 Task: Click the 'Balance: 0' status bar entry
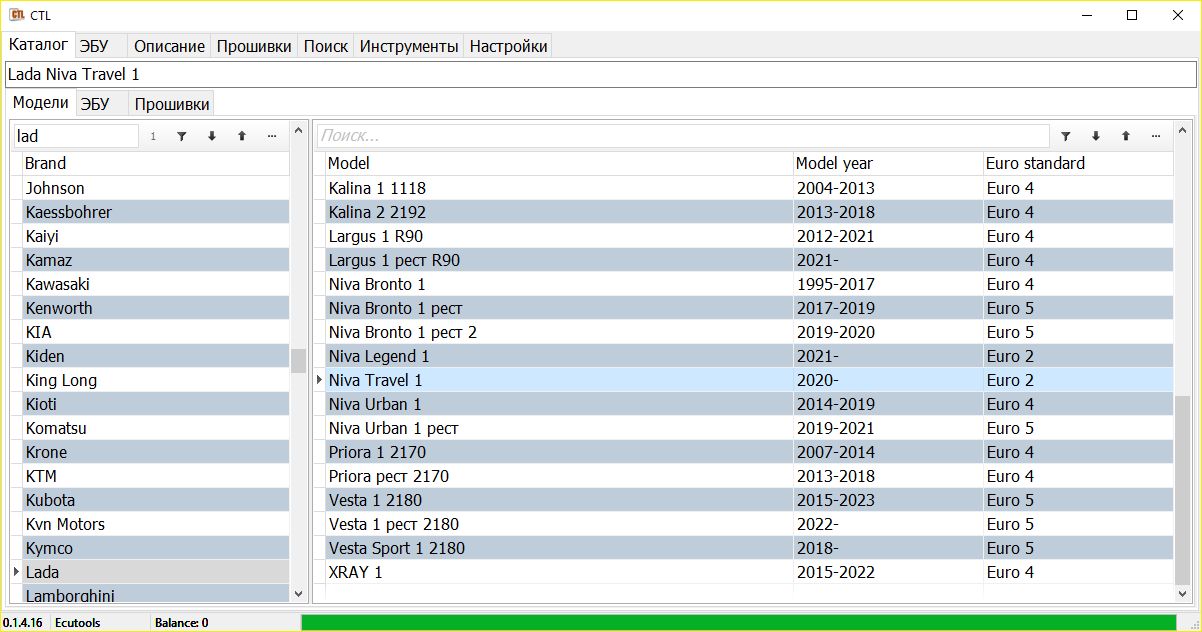(x=181, y=623)
